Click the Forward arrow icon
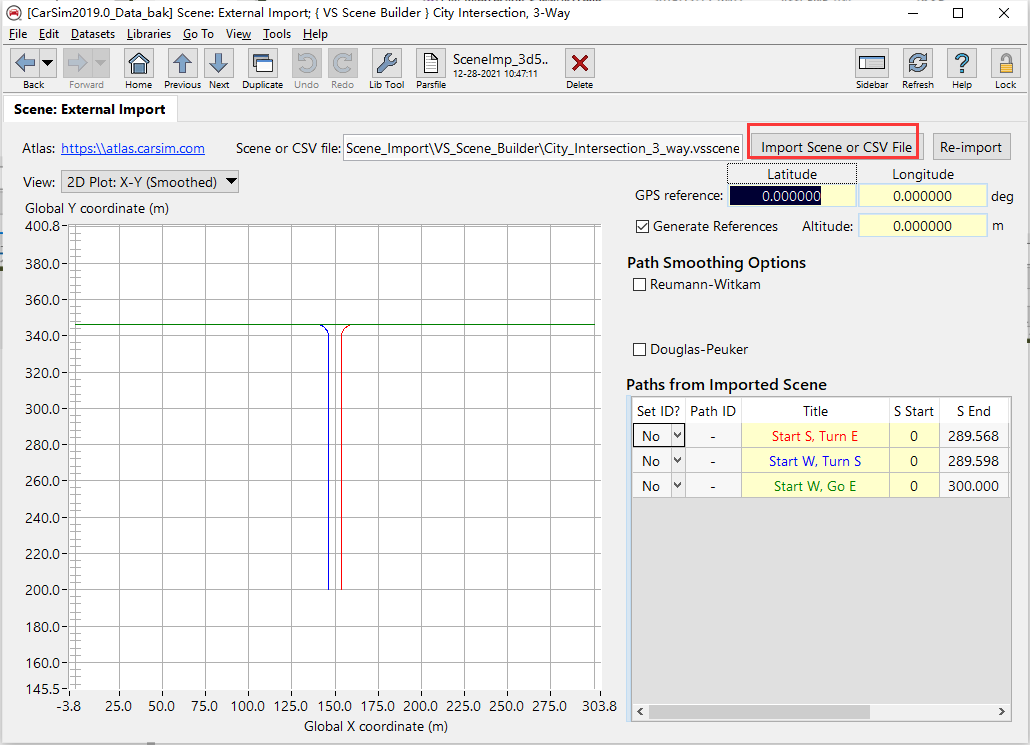Viewport: 1030px width, 745px height. [x=78, y=64]
